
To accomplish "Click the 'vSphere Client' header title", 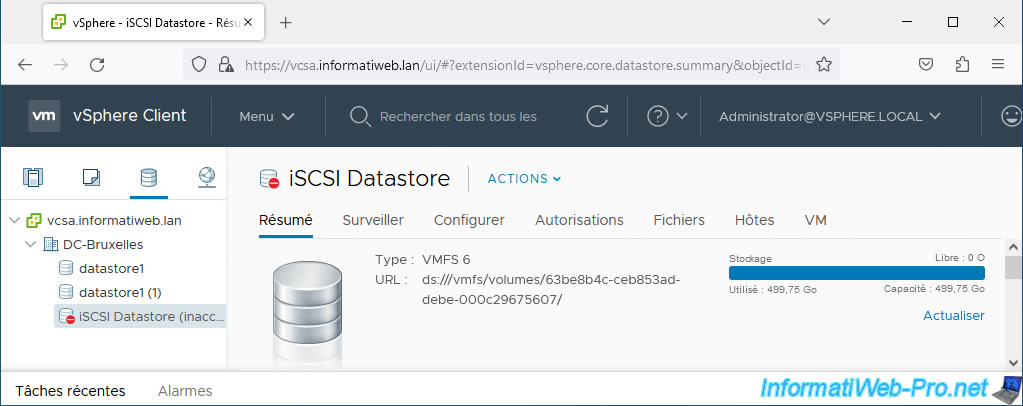I will [x=130, y=116].
